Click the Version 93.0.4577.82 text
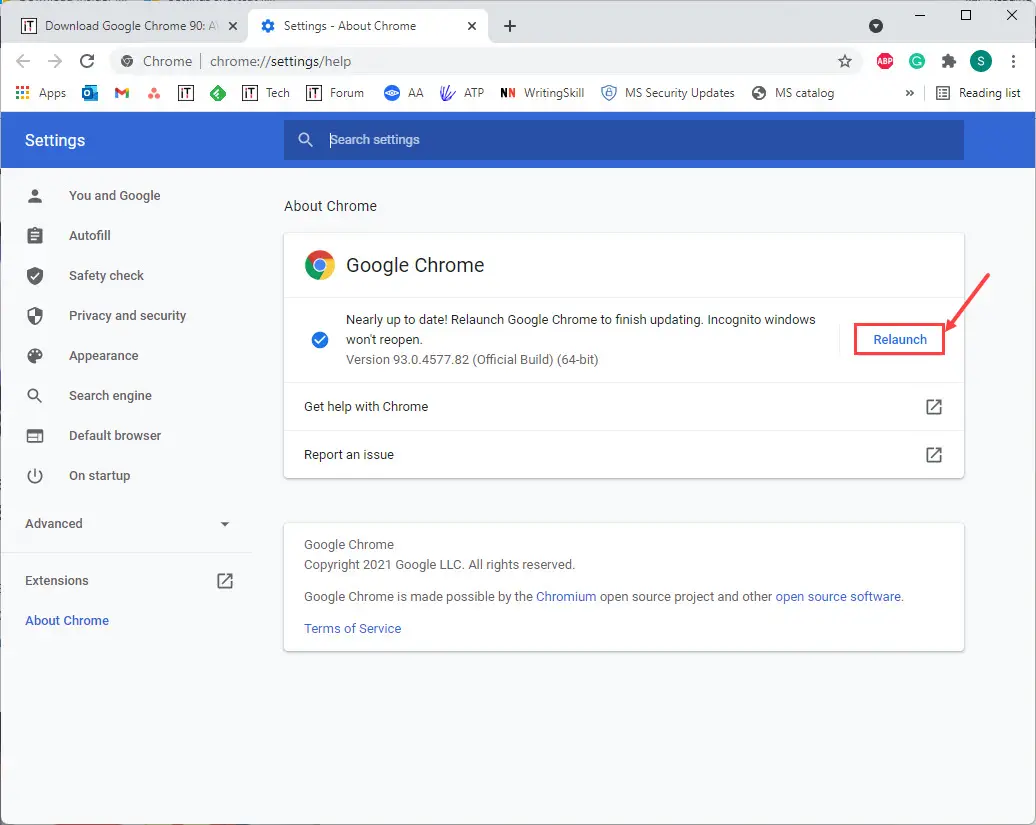The height and width of the screenshot is (825, 1036). coord(472,360)
